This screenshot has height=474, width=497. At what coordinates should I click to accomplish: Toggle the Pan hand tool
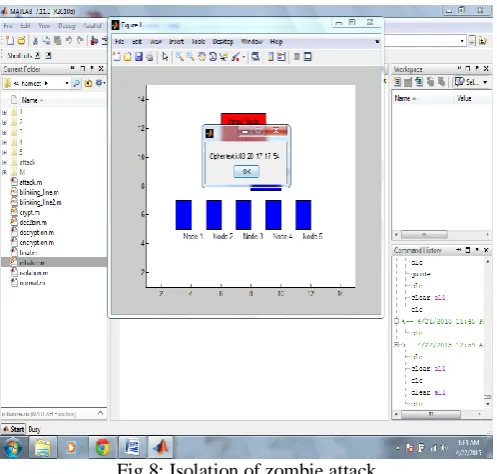click(x=202, y=57)
